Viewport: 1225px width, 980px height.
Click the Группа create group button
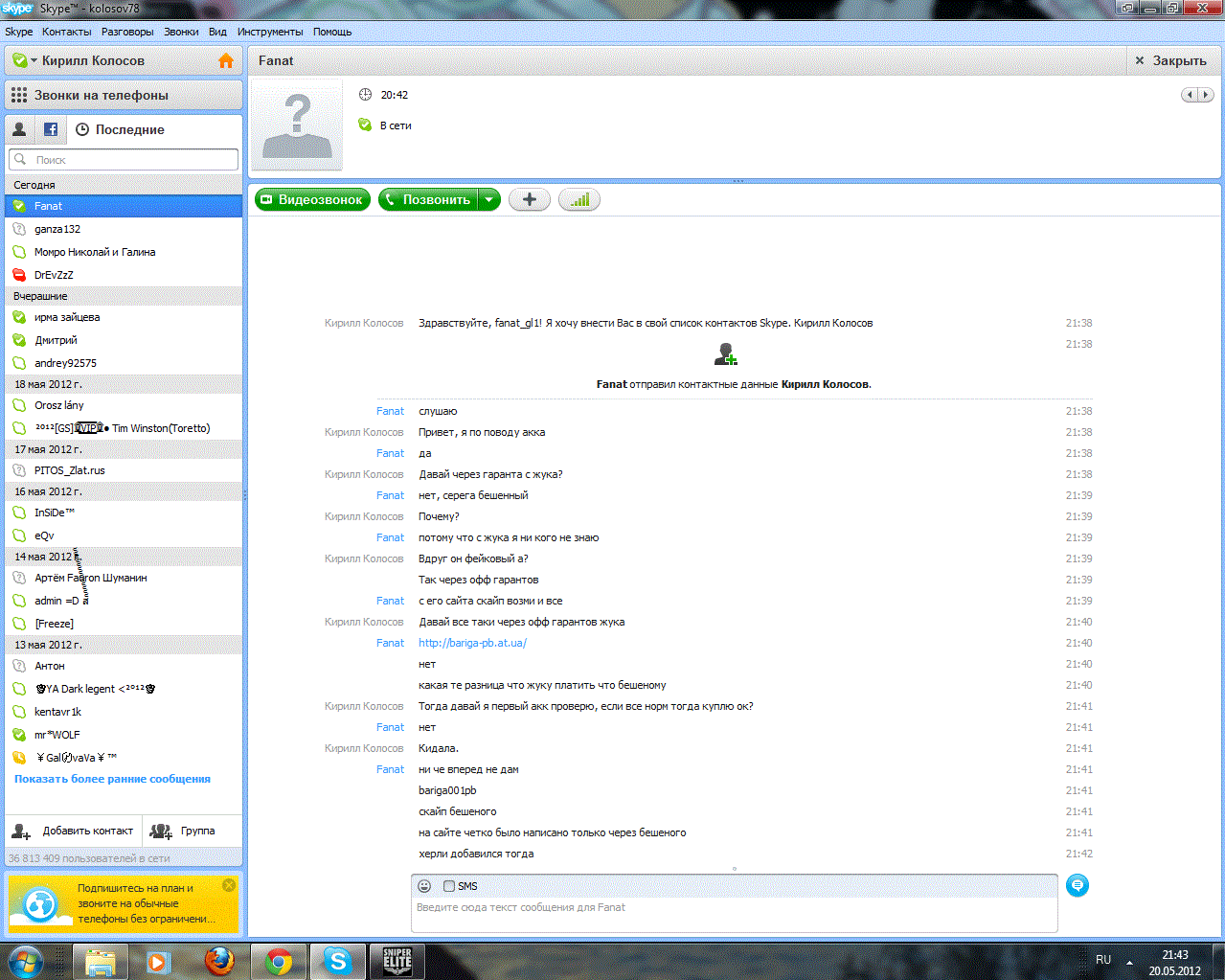tap(184, 831)
